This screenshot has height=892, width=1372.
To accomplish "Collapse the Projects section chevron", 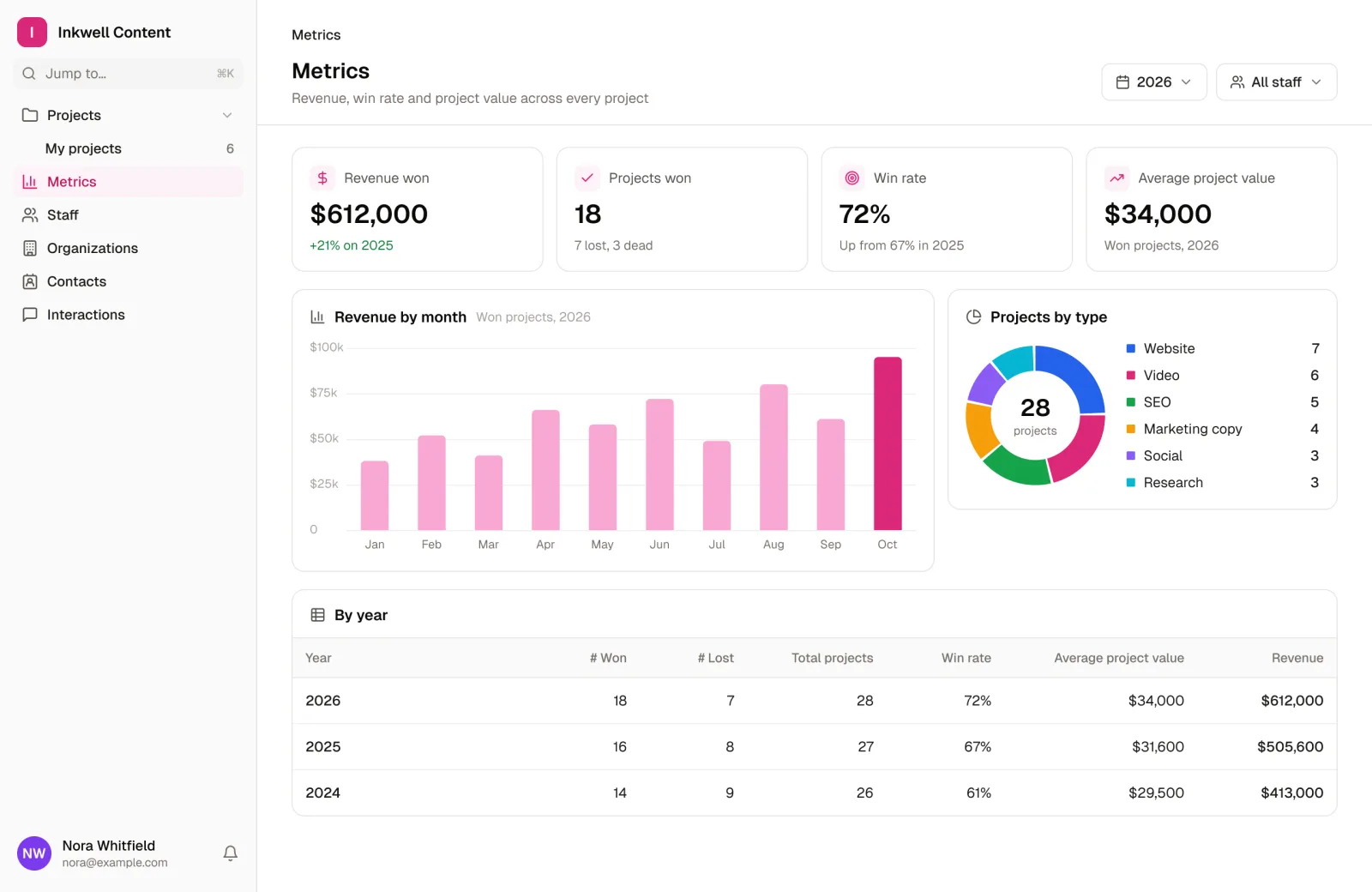I will coord(227,115).
